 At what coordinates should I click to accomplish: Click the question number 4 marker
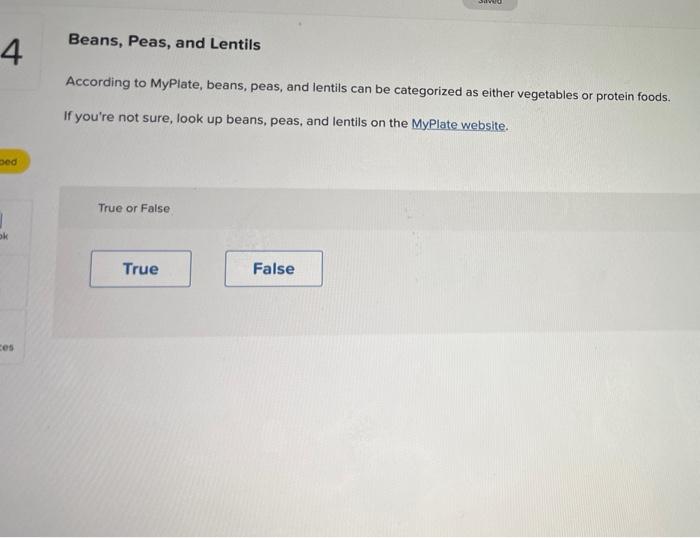12,52
